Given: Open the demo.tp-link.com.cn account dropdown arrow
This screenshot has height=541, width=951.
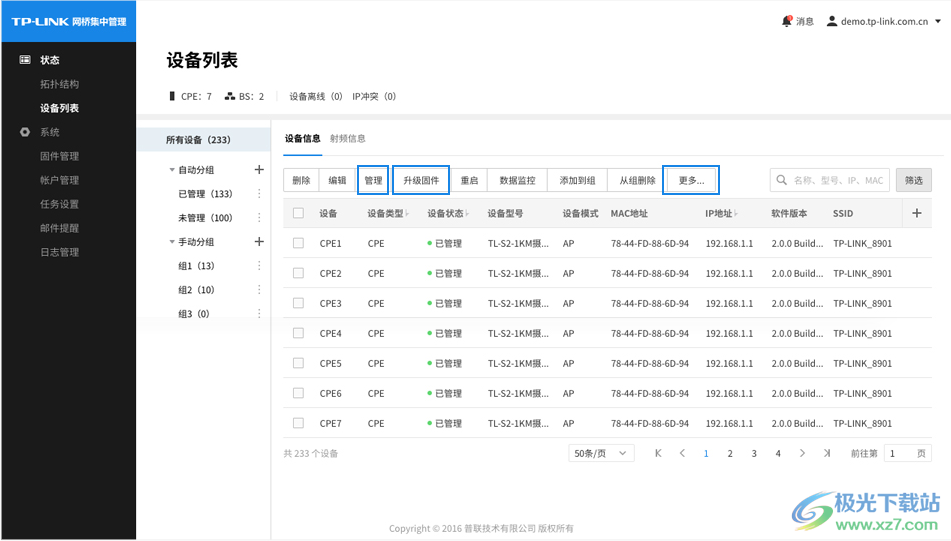Looking at the screenshot, I should click(938, 21).
